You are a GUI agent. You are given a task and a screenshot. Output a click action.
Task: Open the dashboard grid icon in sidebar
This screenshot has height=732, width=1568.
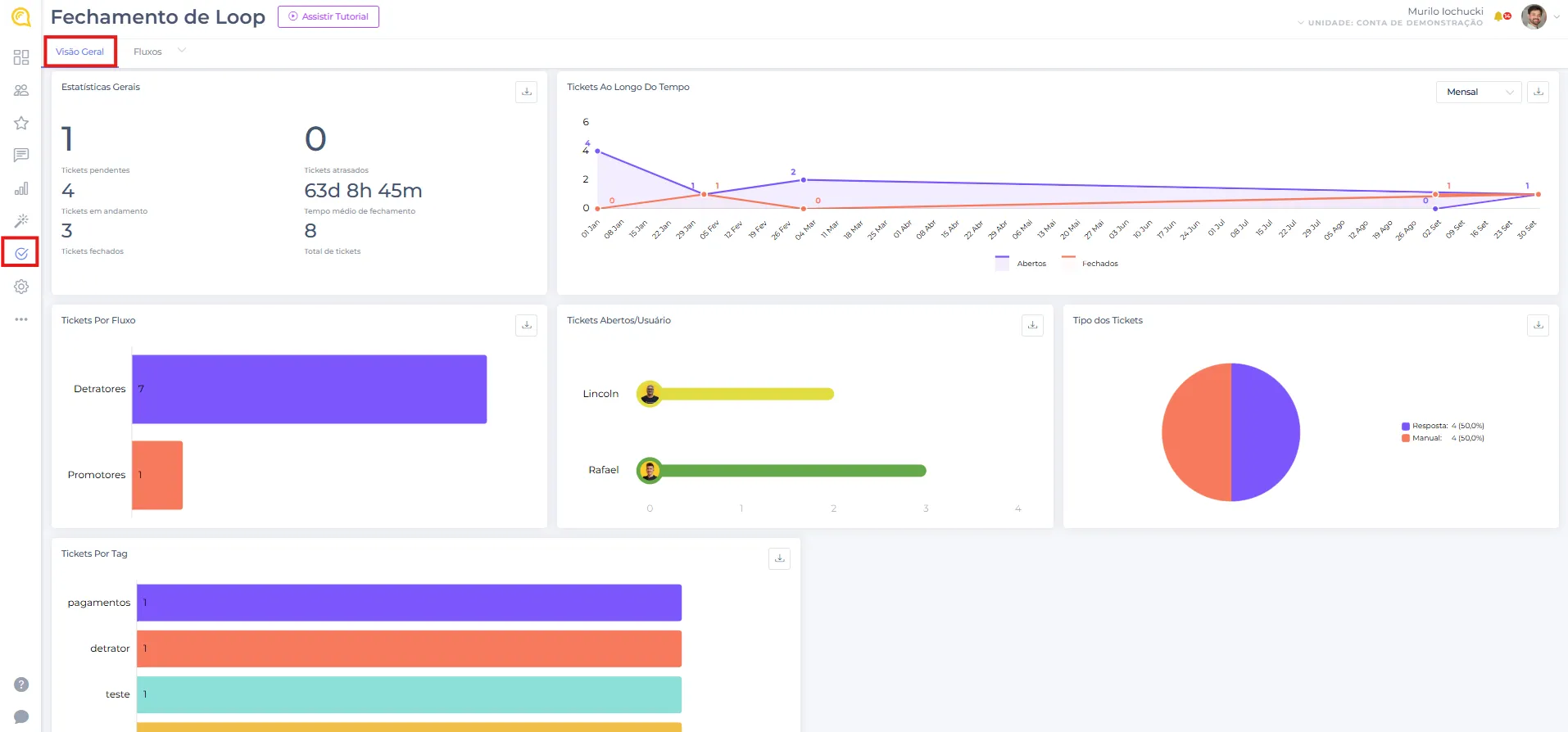pos(21,57)
